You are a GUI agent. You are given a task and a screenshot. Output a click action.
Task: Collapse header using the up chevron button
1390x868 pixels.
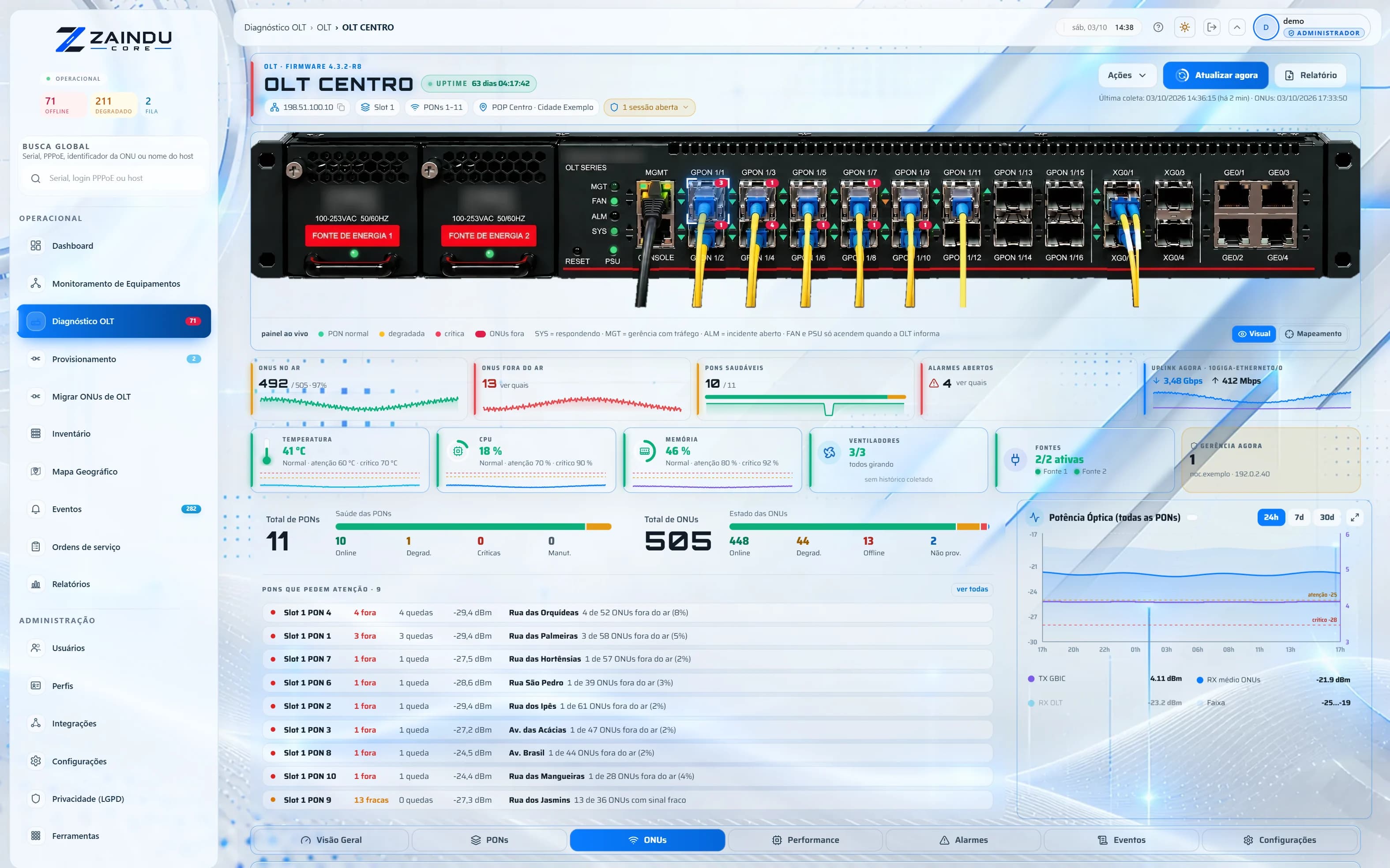pyautogui.click(x=1237, y=27)
